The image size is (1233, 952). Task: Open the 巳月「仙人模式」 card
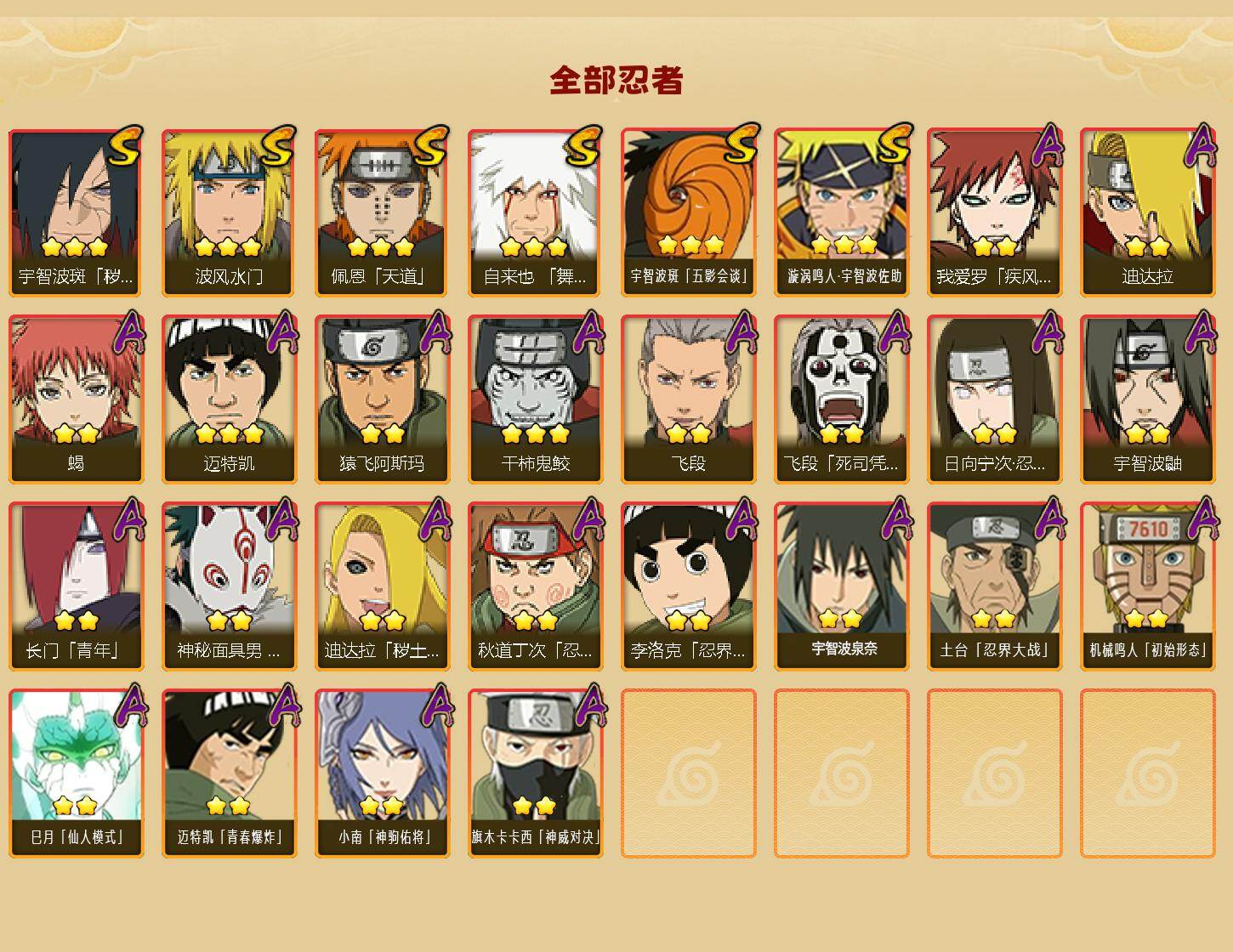(x=77, y=773)
